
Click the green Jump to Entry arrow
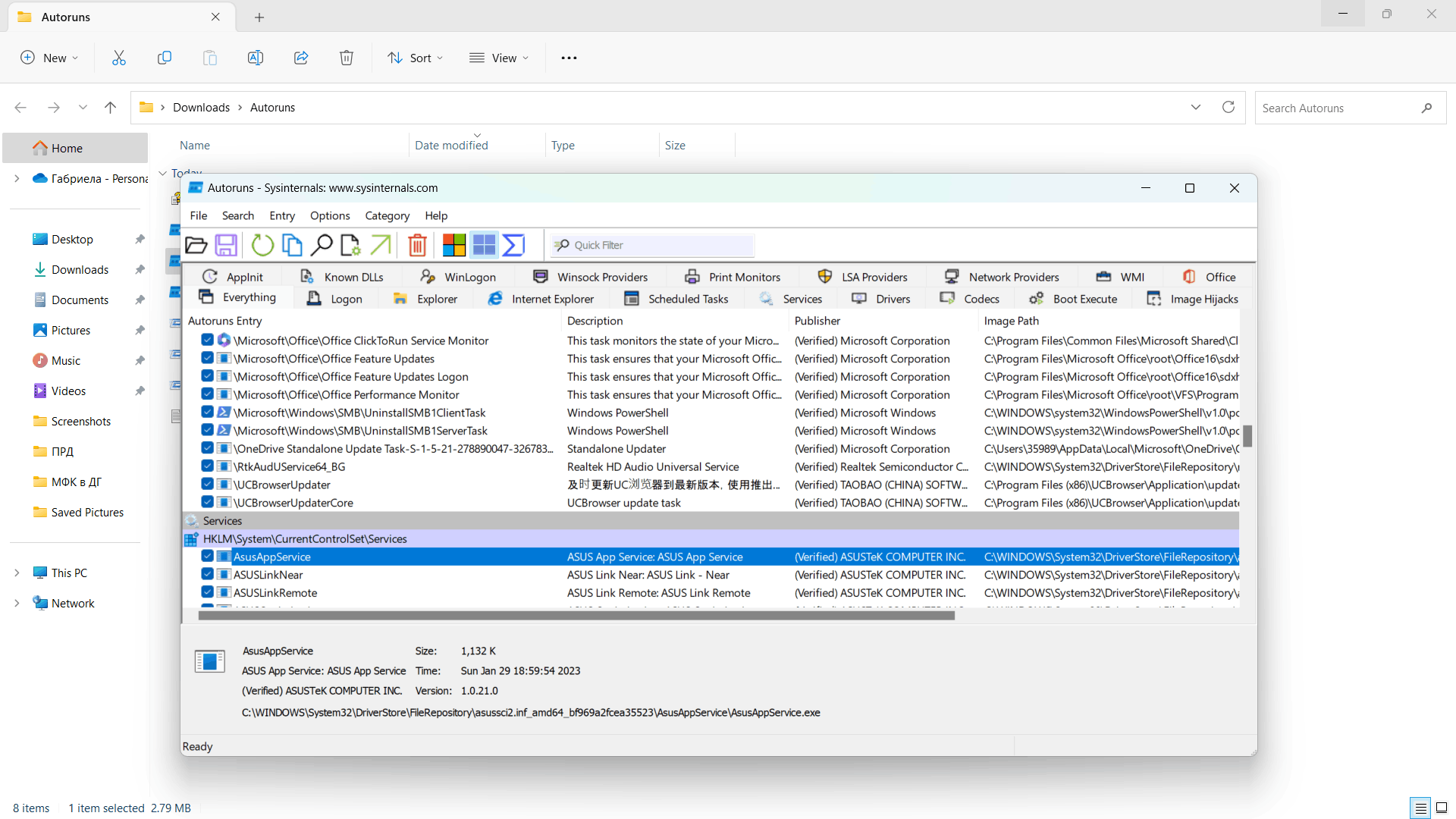tap(381, 245)
